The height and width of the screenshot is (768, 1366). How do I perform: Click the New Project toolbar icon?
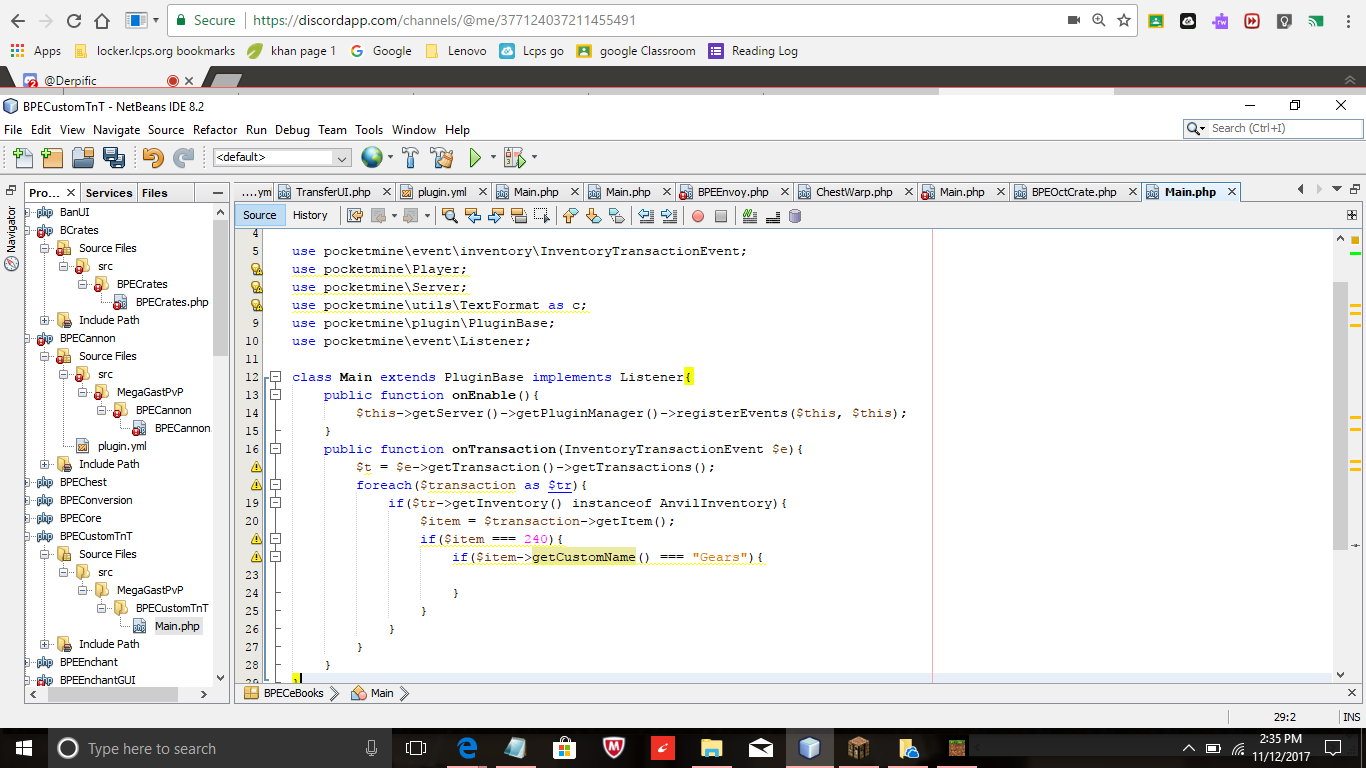pyautogui.click(x=51, y=157)
